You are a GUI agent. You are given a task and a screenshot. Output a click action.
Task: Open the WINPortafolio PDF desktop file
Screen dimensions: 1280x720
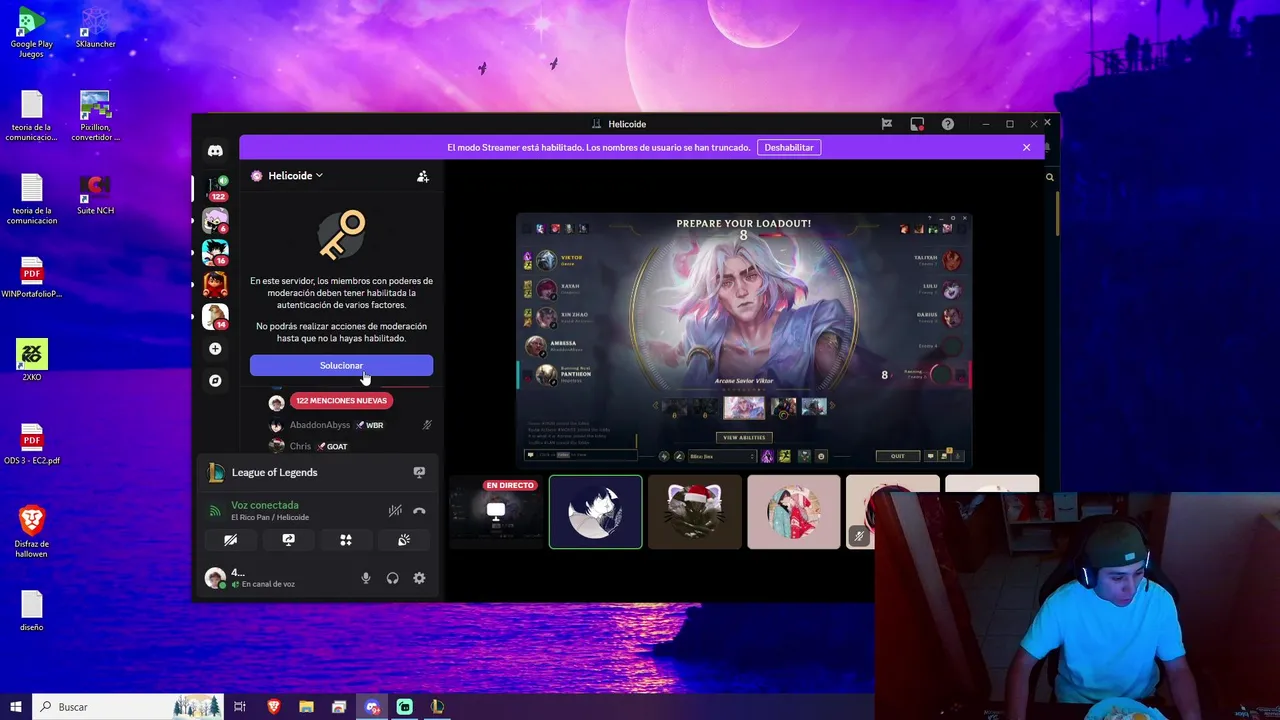click(x=31, y=278)
